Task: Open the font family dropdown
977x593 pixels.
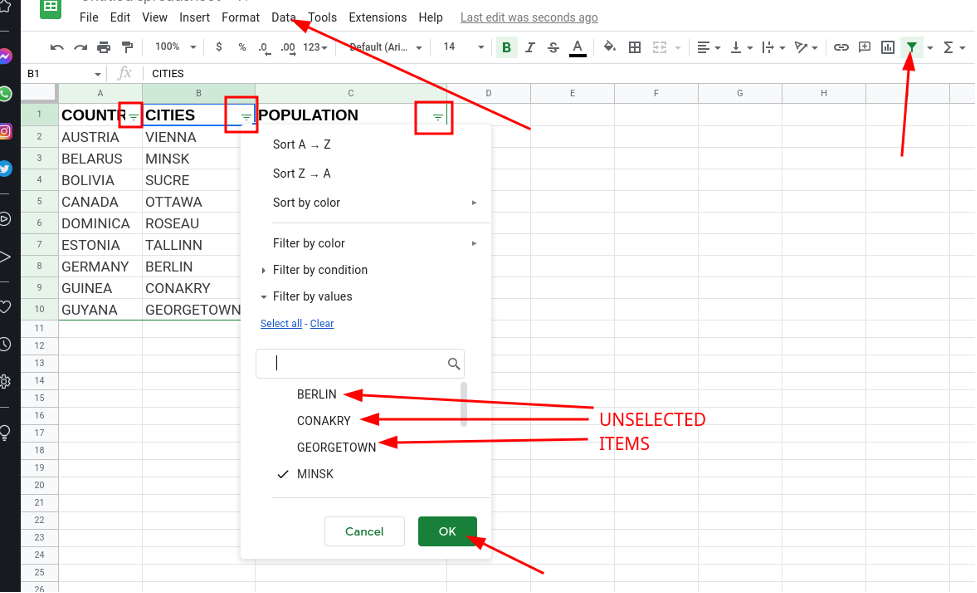Action: coord(386,47)
